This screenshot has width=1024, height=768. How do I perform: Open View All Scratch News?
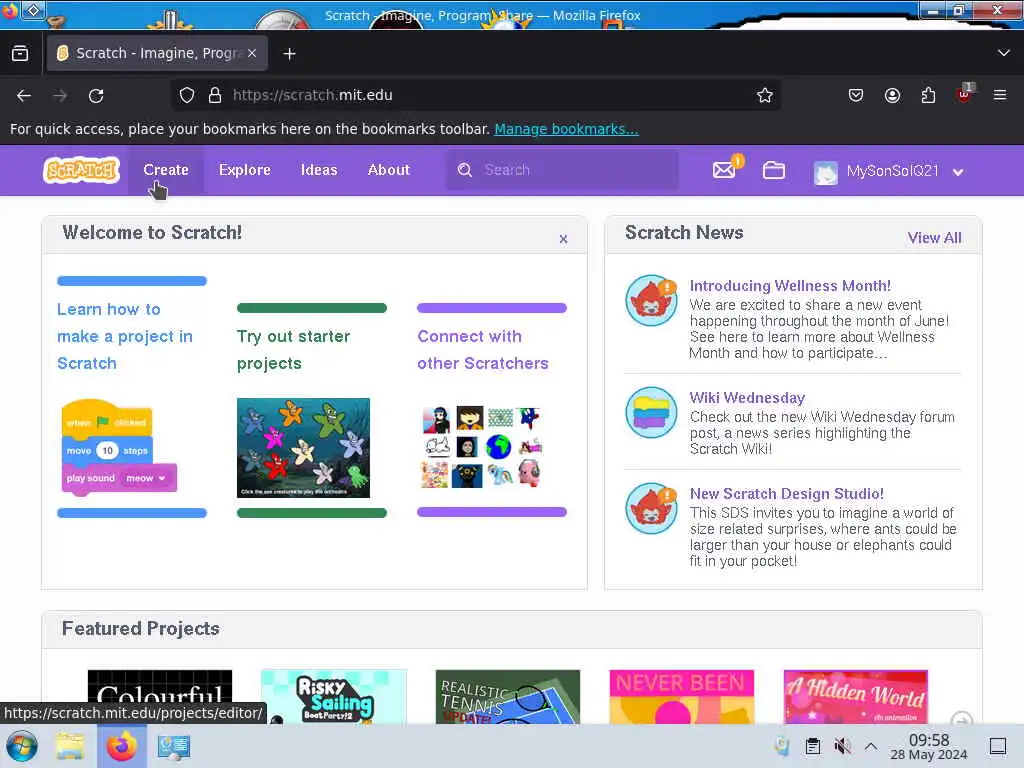click(934, 238)
